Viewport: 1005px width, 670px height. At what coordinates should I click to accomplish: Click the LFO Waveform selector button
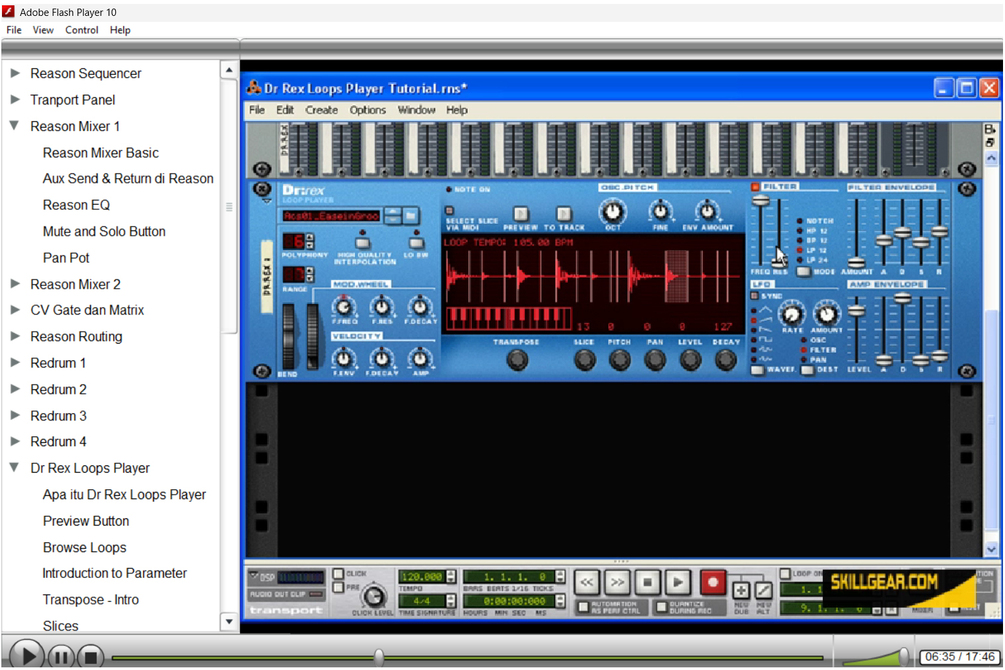(758, 370)
